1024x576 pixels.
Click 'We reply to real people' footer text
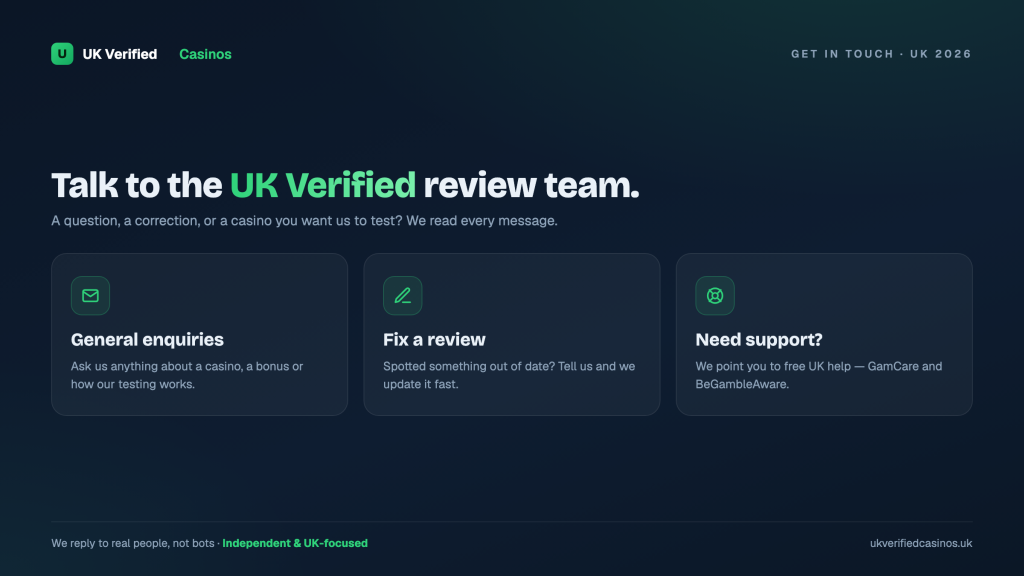click(x=133, y=543)
